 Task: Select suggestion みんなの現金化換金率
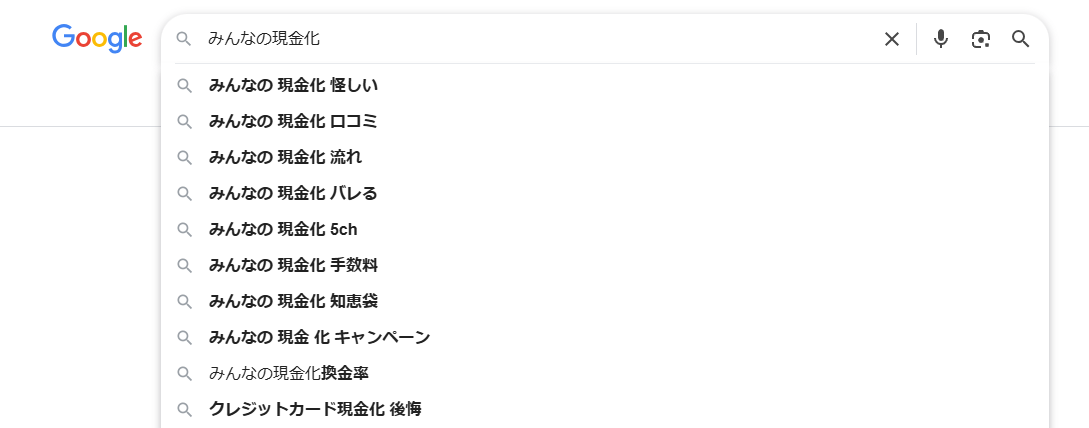click(x=289, y=374)
